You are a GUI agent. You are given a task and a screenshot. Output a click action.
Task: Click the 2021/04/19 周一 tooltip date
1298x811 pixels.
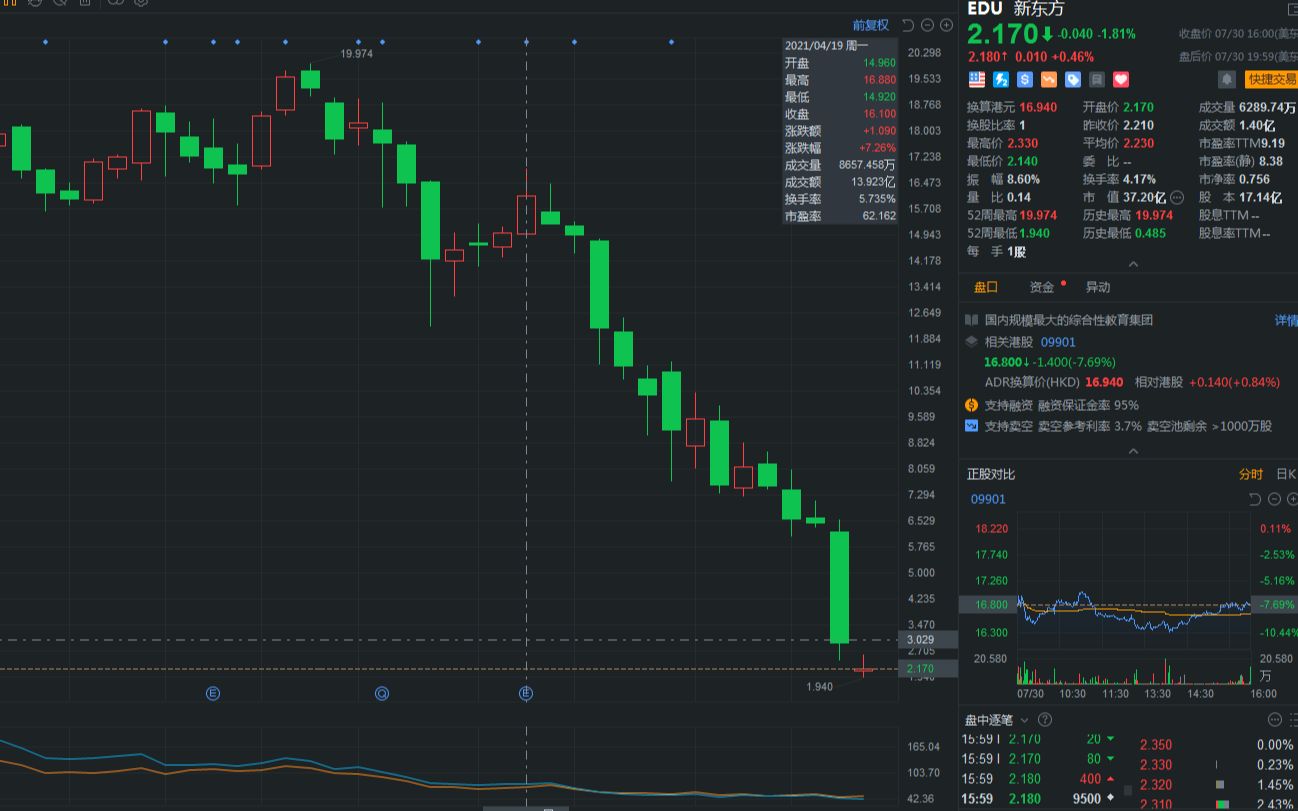pyautogui.click(x=826, y=46)
